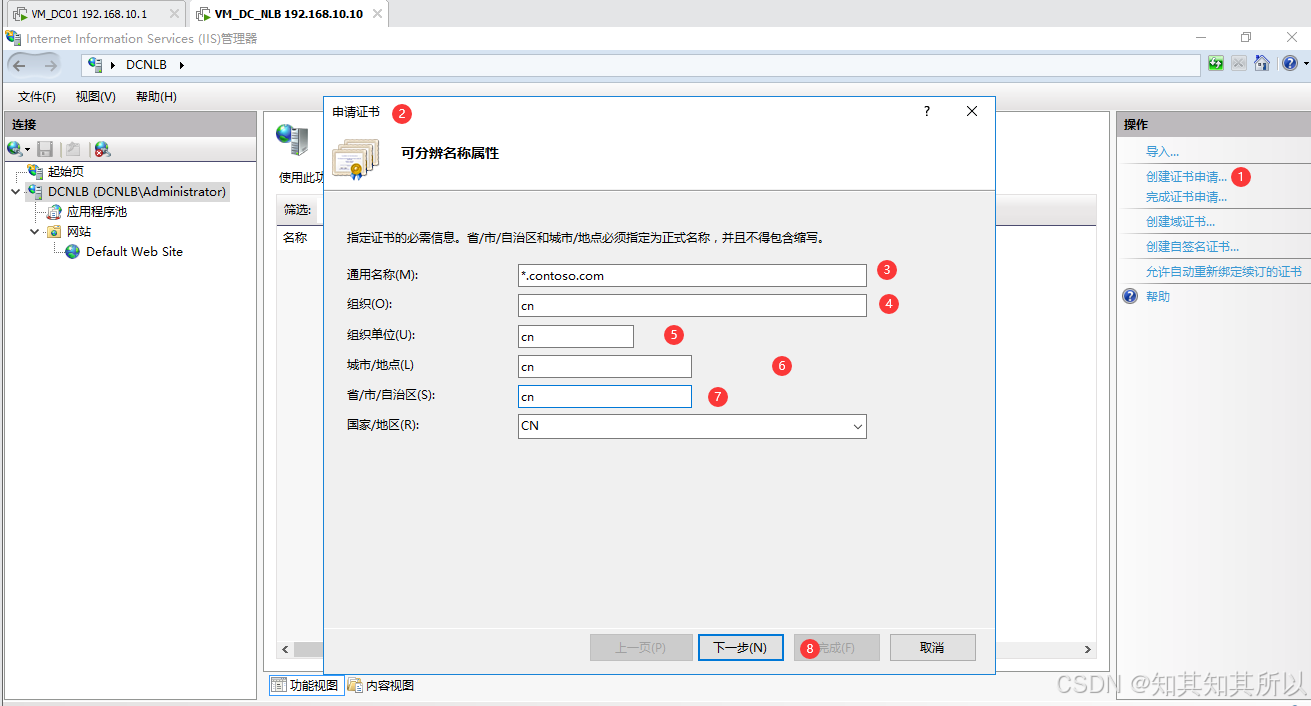Click the navigation forward arrow
This screenshot has width=1311, height=706.
coord(51,65)
